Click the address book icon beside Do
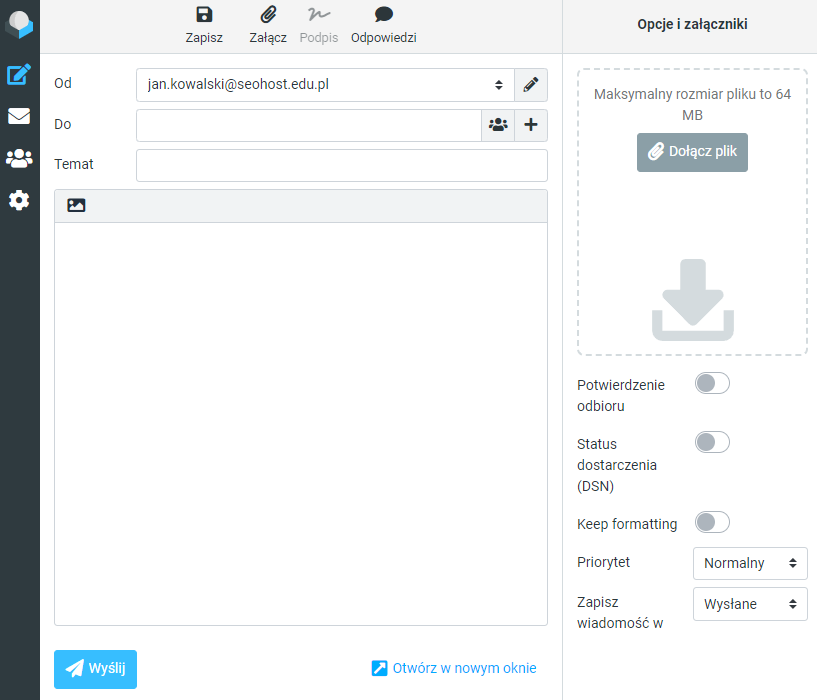This screenshot has height=700, width=817. [x=498, y=125]
